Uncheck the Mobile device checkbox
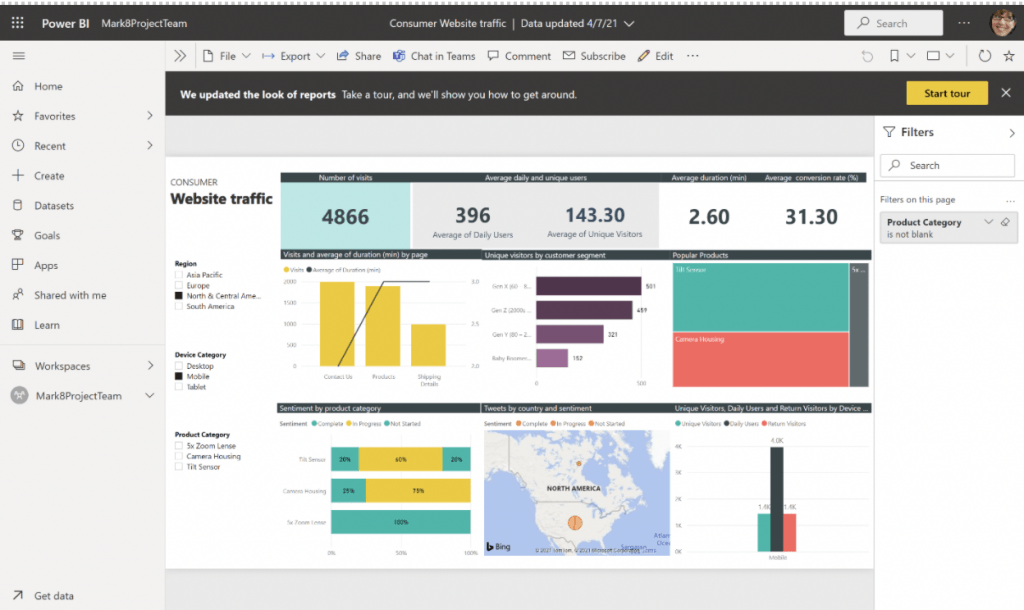The width and height of the screenshot is (1024, 610). (x=178, y=377)
